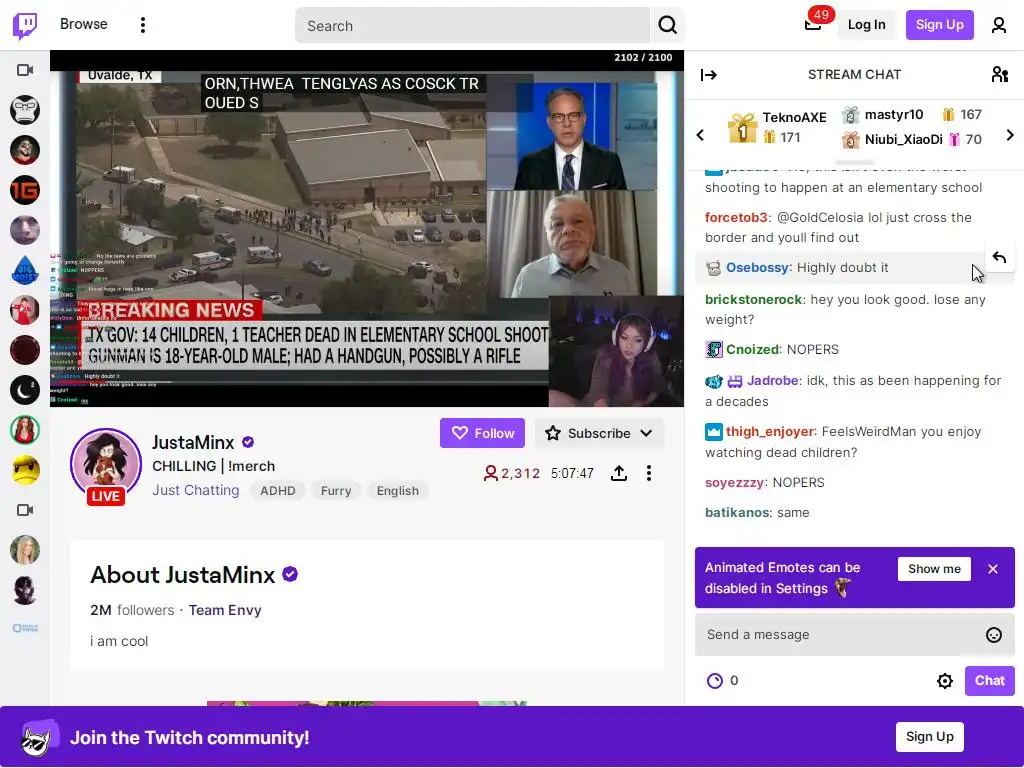Click the reply arrow on Osebossy's message
This screenshot has width=1024, height=768.
(999, 257)
